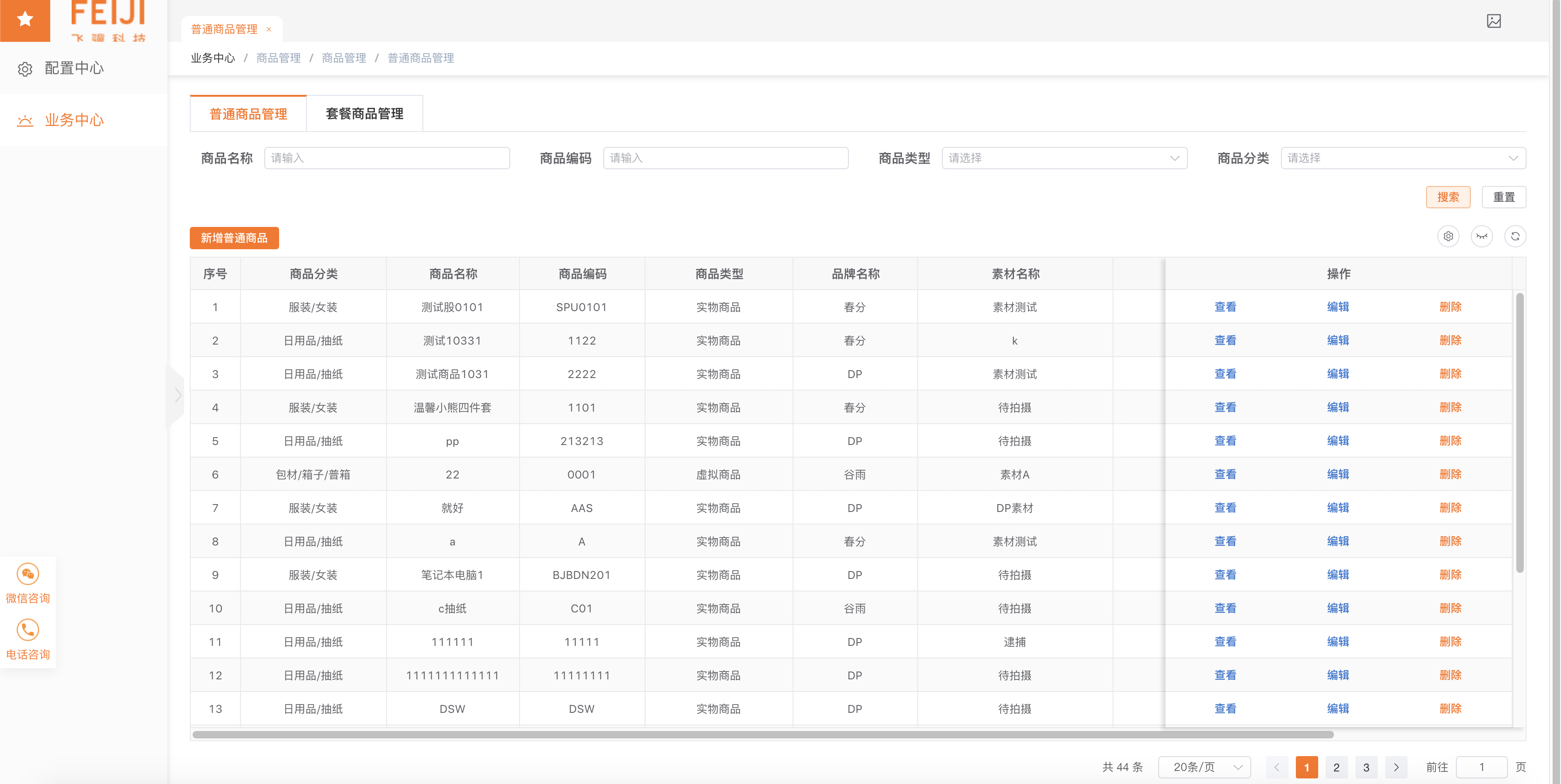Click cell 1111111111111 product name
This screenshot has height=784, width=1561.
(x=453, y=676)
